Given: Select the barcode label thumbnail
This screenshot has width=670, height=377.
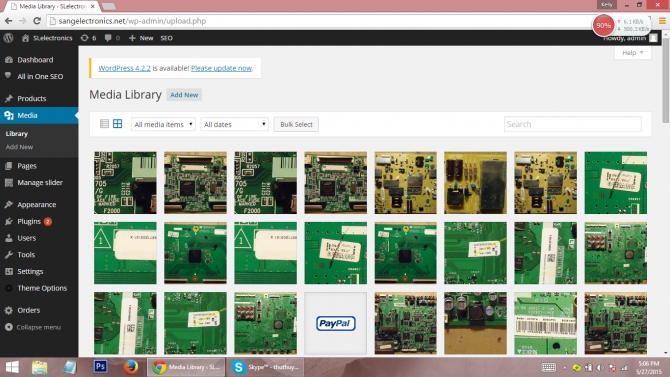Looking at the screenshot, I should [545, 323].
